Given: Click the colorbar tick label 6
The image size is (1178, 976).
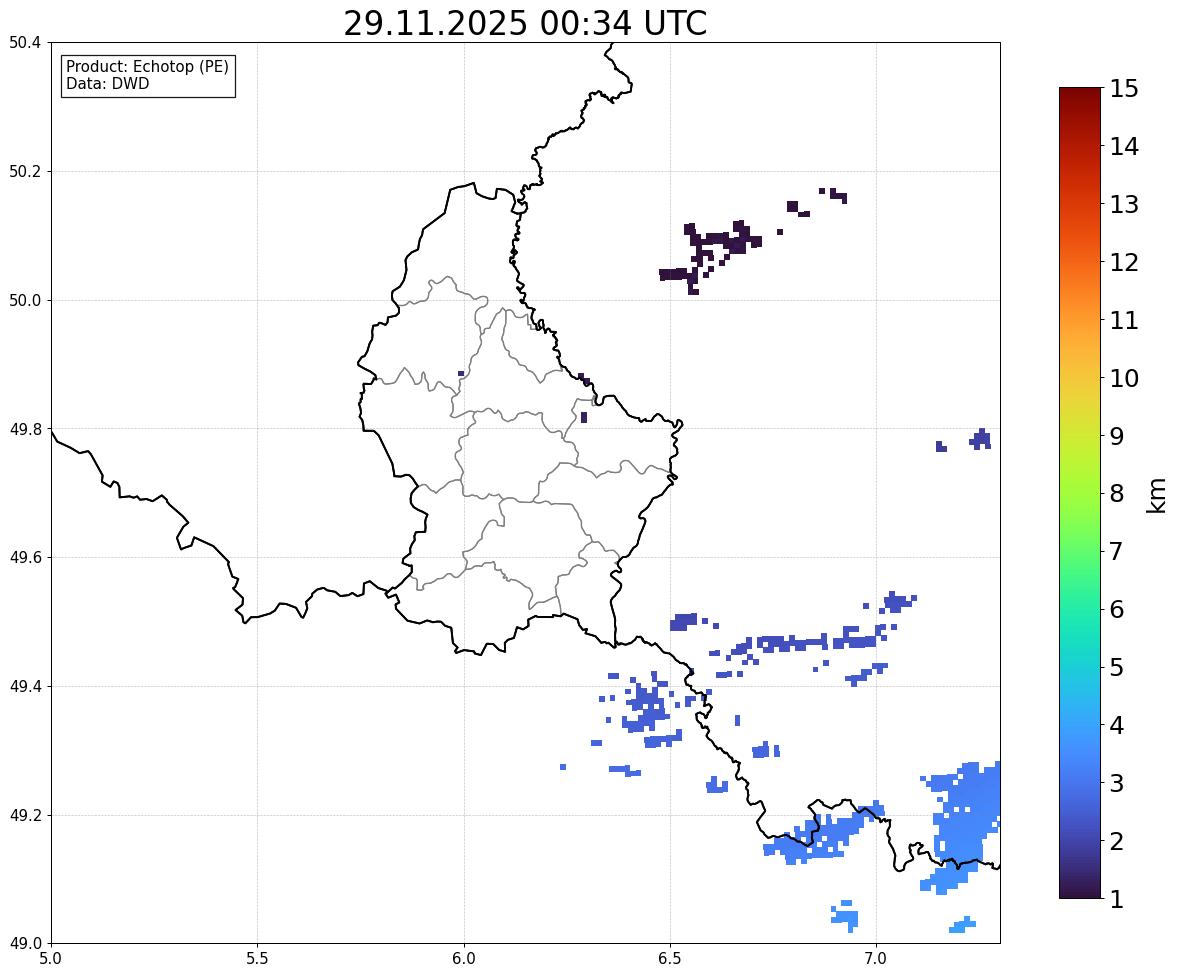Looking at the screenshot, I should [1117, 609].
